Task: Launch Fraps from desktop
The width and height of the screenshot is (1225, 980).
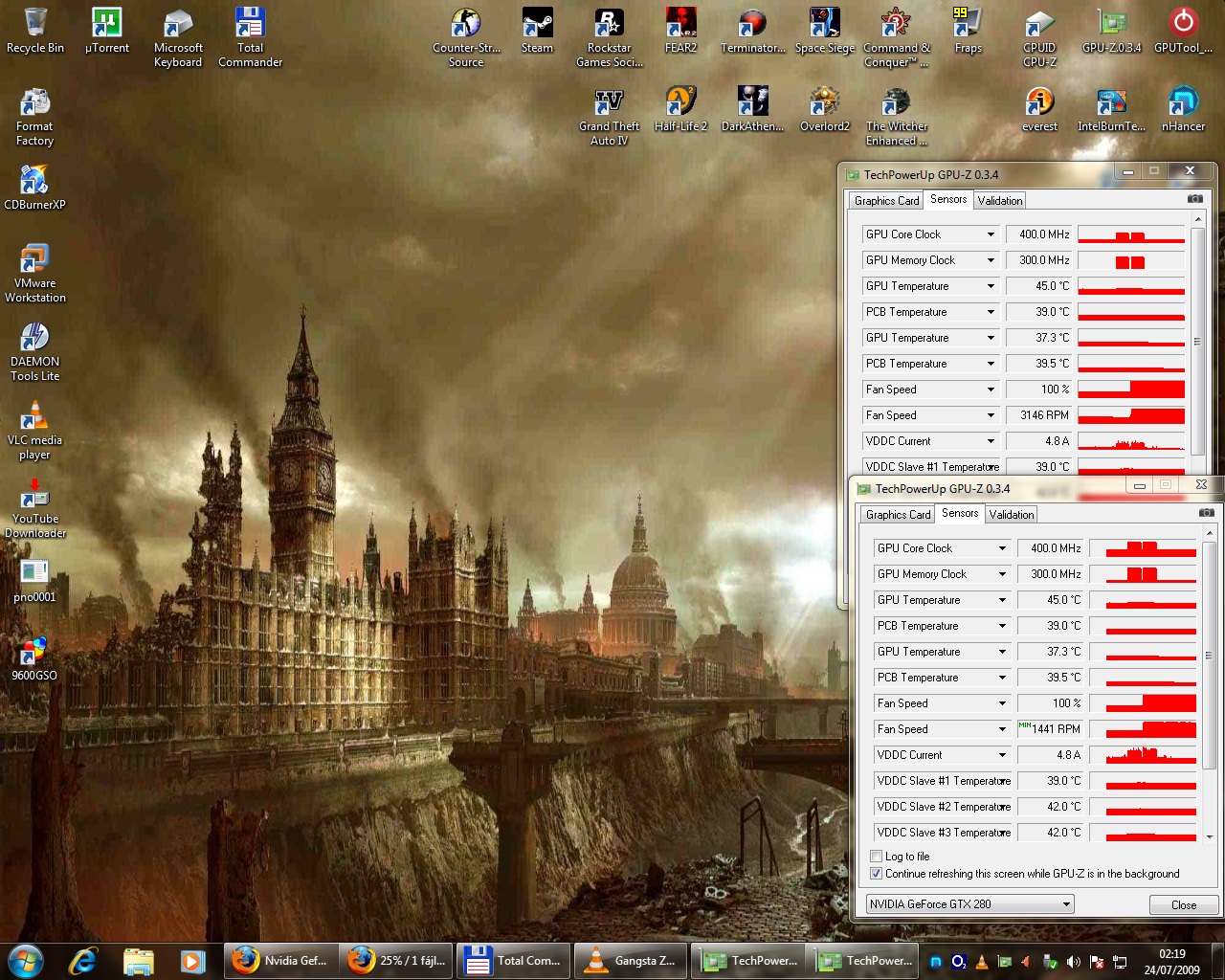Action: tap(968, 31)
